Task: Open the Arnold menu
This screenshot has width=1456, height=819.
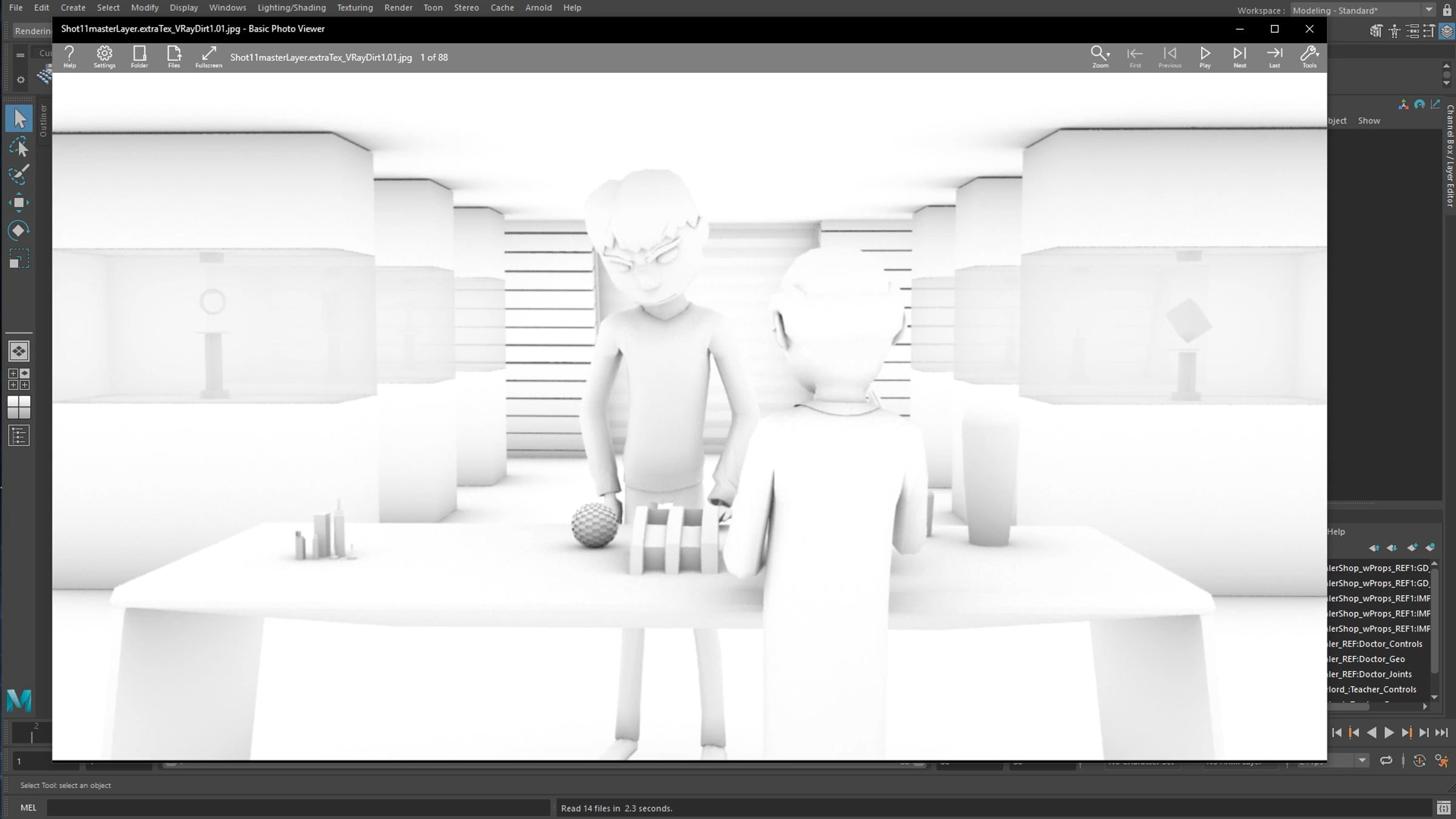Action: pos(538,8)
